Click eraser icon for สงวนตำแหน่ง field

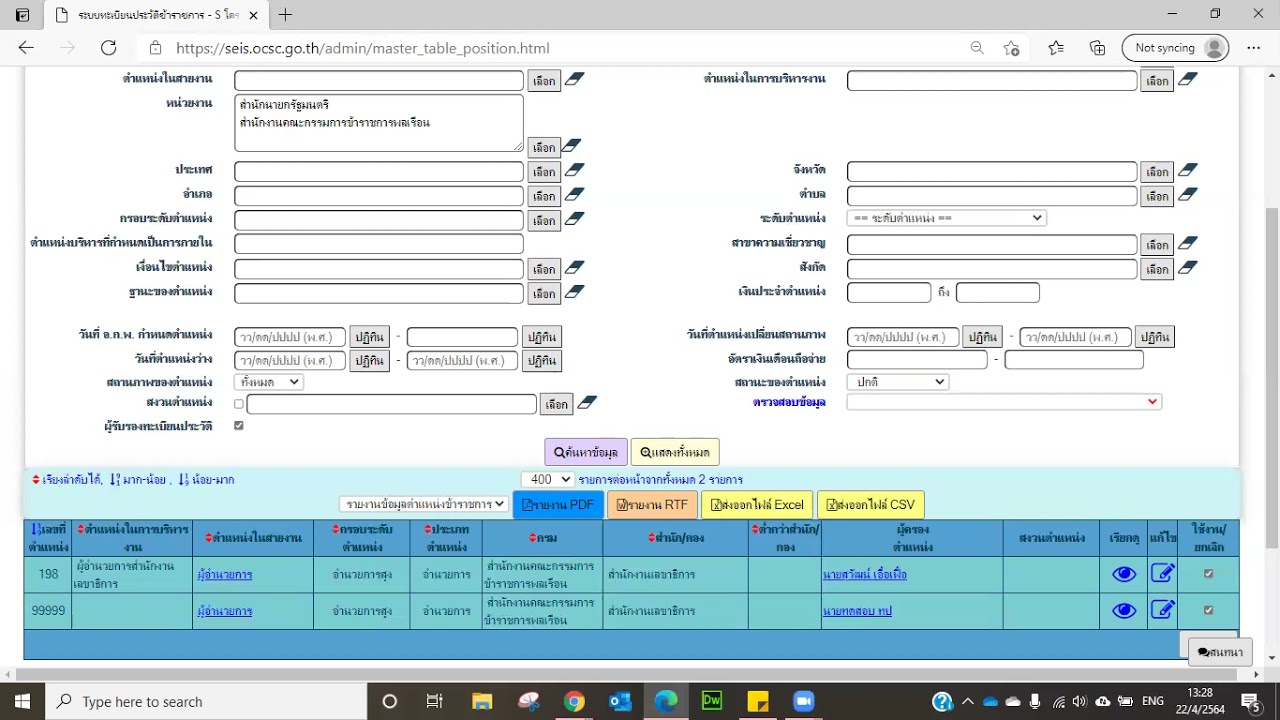[587, 402]
